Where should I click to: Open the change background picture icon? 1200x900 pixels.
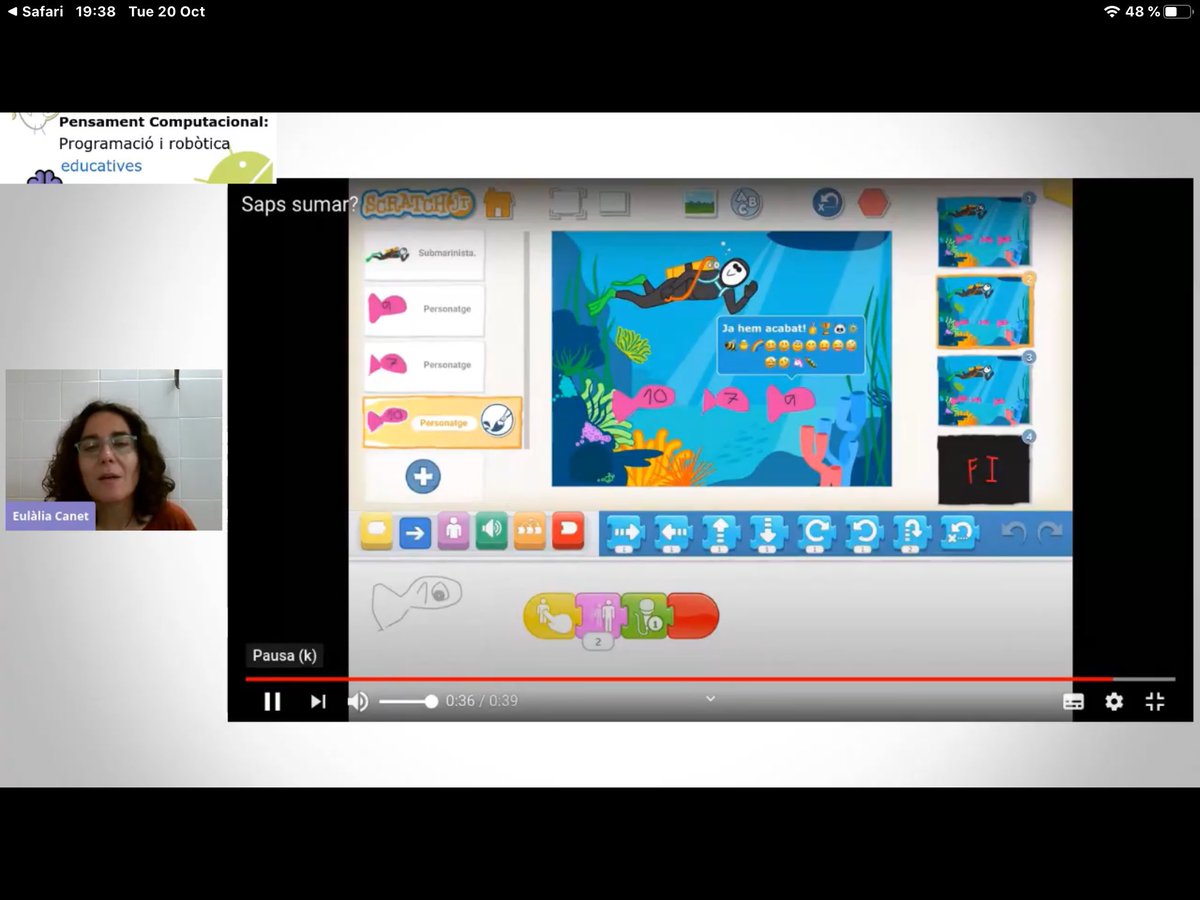coord(701,203)
